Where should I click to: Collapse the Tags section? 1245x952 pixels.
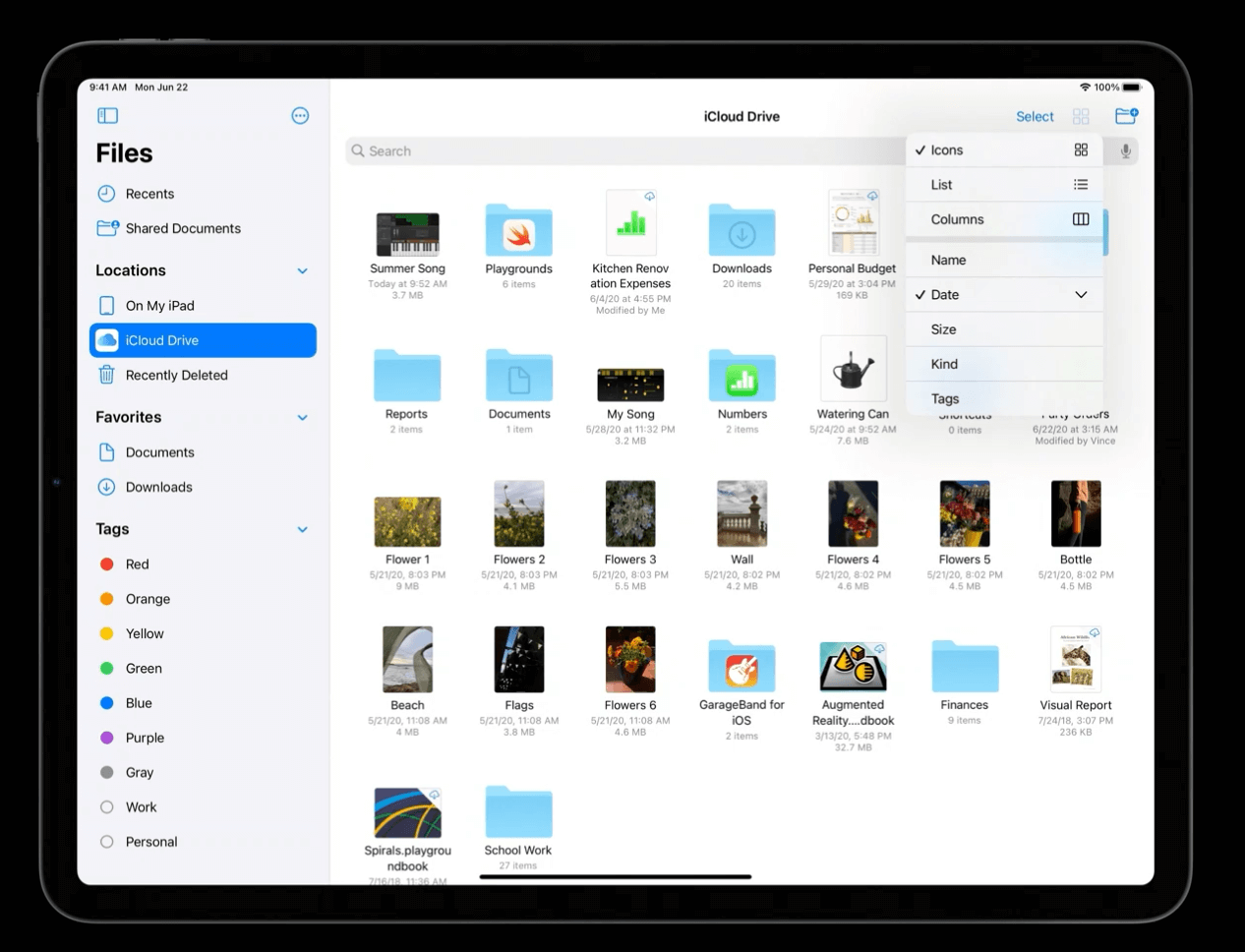click(302, 530)
